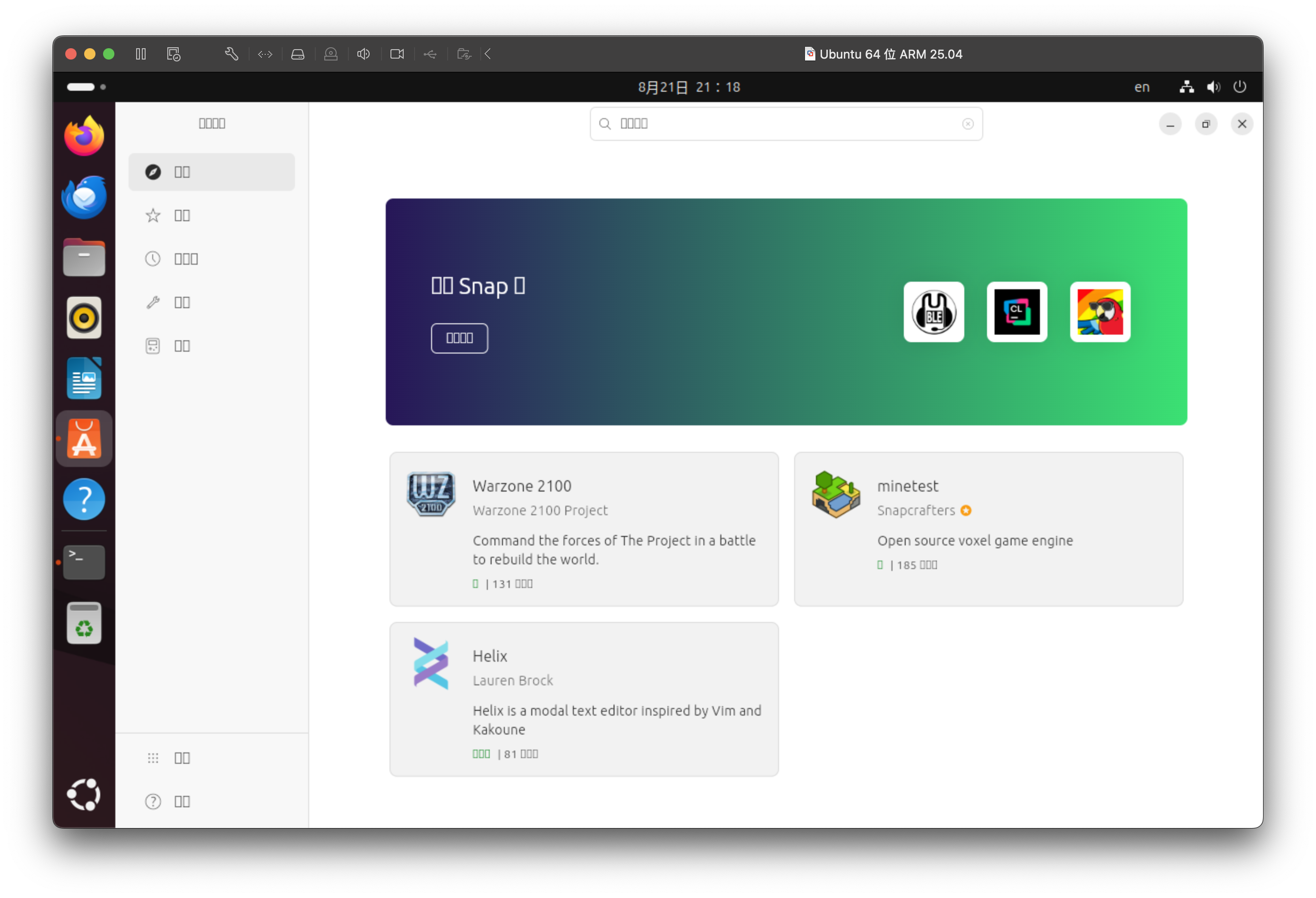Click the outlined button in Snap banner
This screenshot has width=1316, height=898.
459,338
